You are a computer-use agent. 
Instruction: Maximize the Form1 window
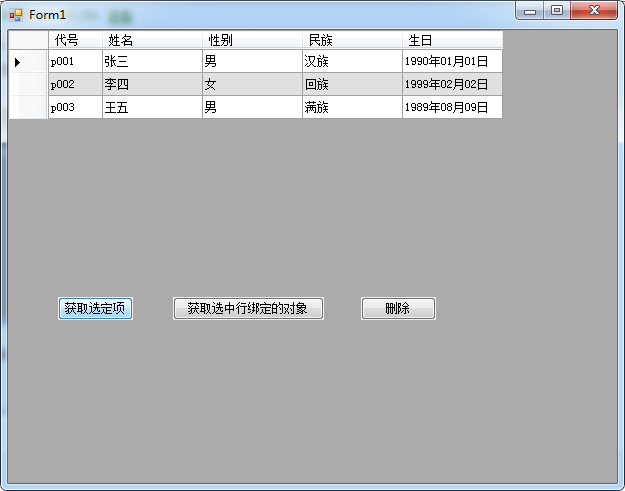click(557, 10)
